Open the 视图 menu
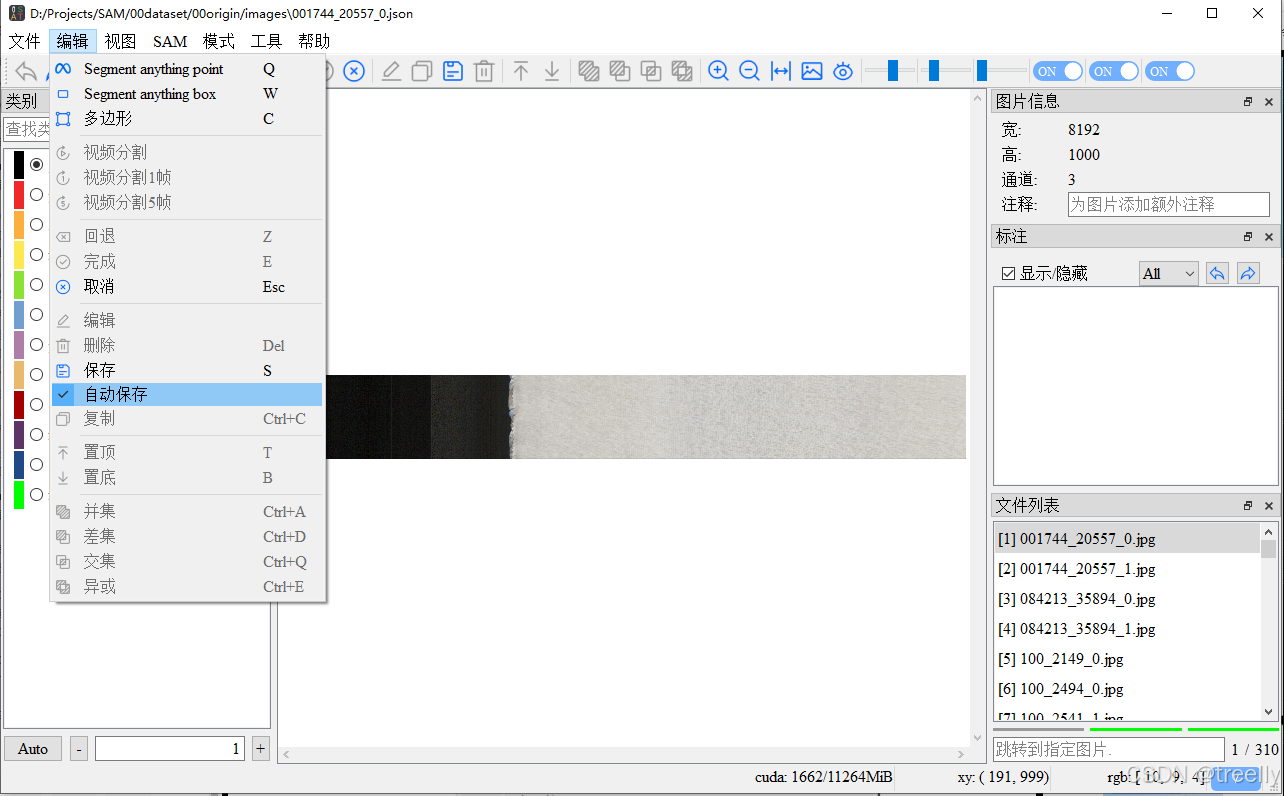Viewport: 1284px width, 796px height. [120, 41]
